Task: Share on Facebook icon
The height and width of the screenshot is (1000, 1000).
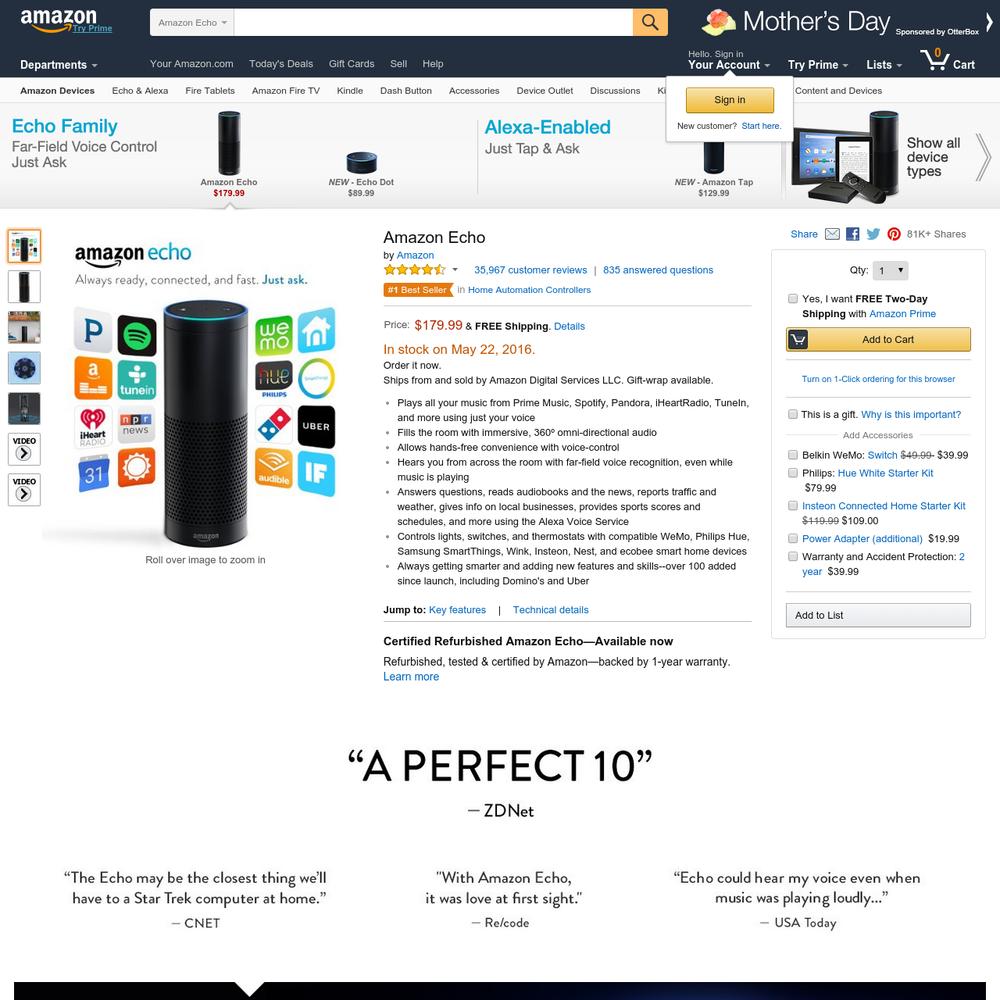Action: point(853,234)
